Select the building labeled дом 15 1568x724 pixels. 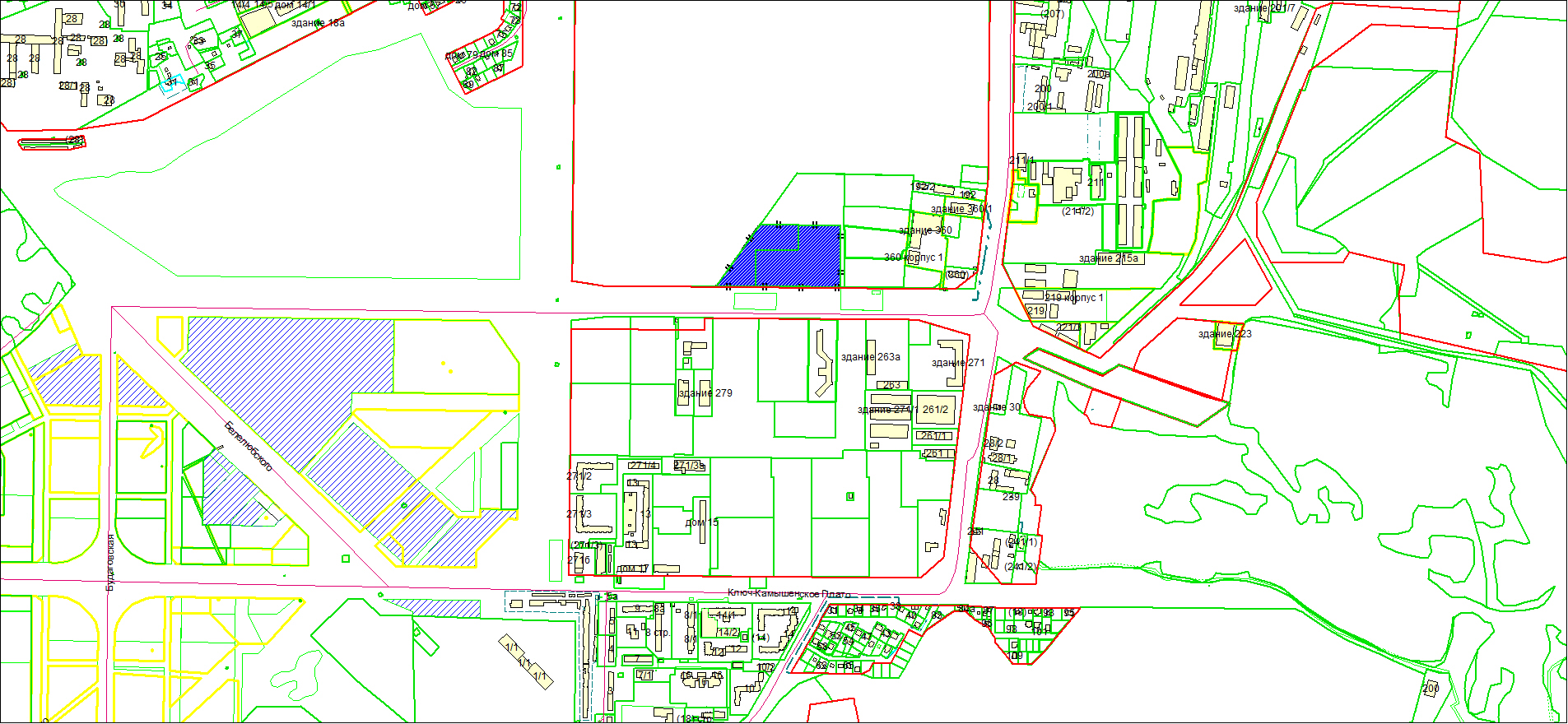(x=701, y=522)
